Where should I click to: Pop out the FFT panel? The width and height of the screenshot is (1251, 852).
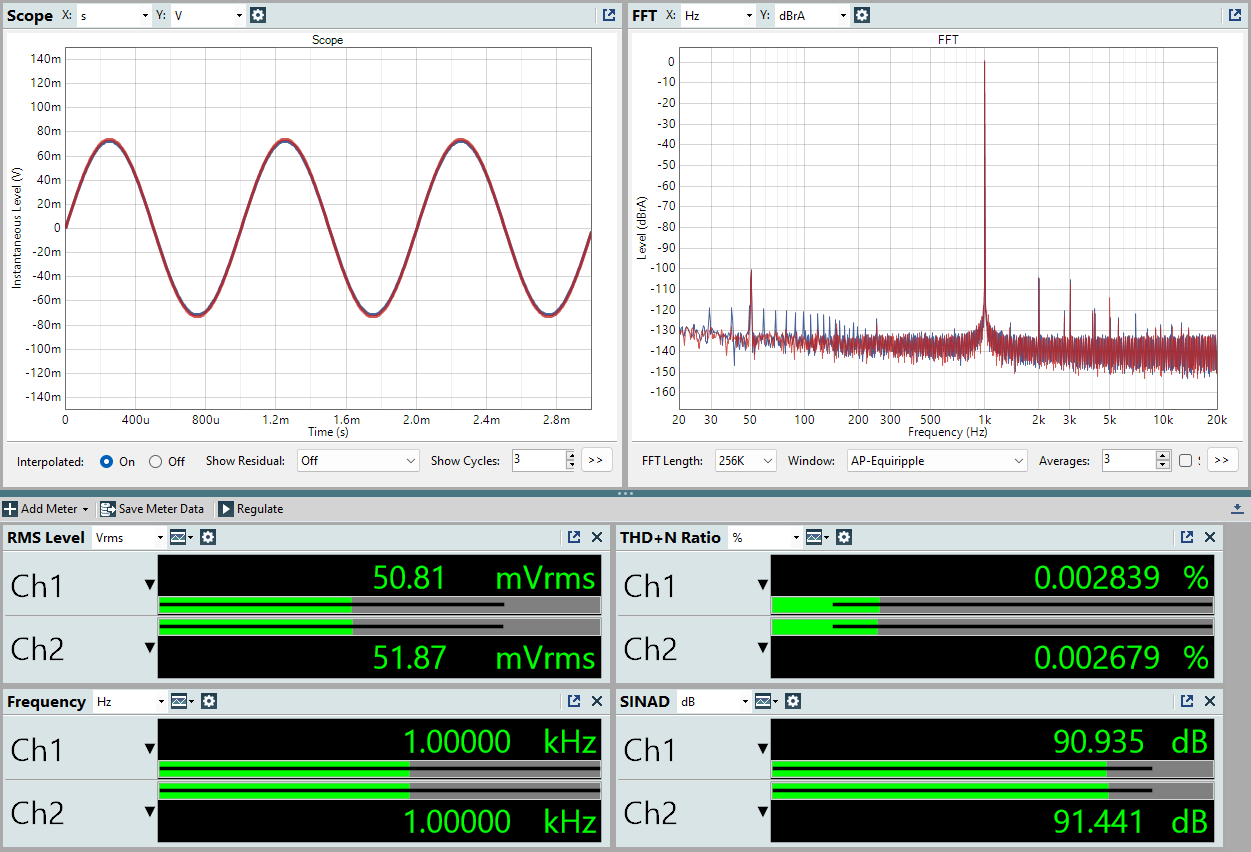pyautogui.click(x=1234, y=15)
